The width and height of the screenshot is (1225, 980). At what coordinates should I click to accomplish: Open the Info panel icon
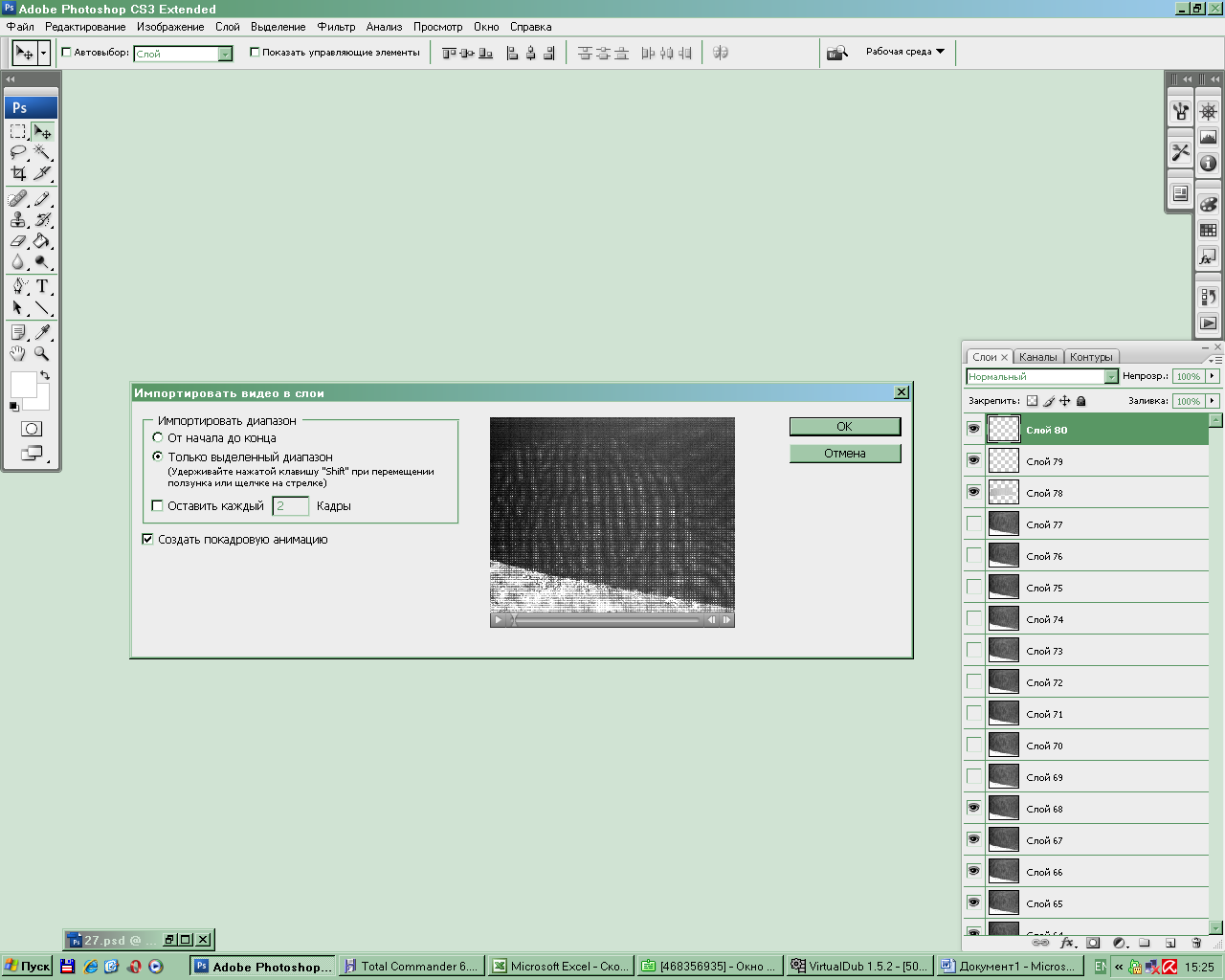click(1208, 163)
